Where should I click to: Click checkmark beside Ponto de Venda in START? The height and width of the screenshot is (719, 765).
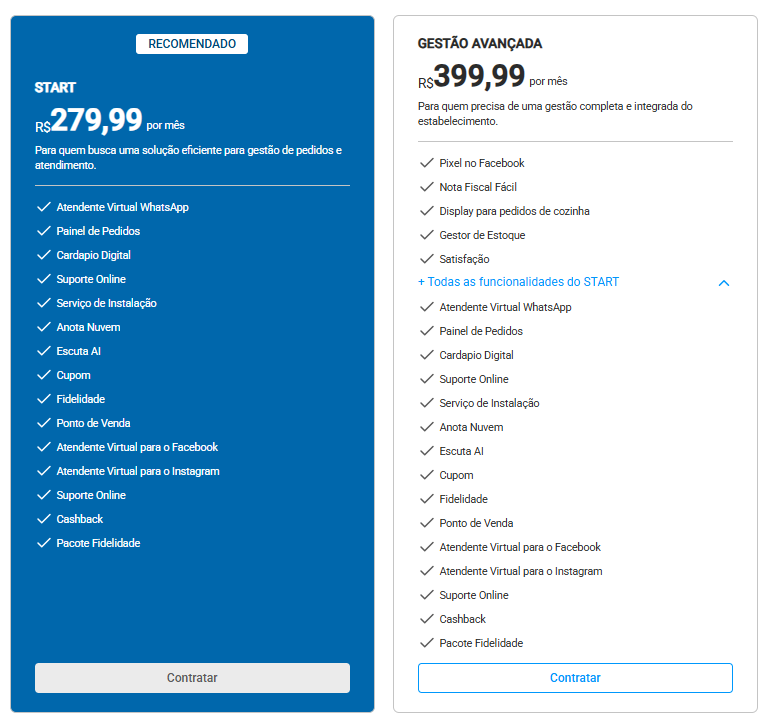[44, 423]
